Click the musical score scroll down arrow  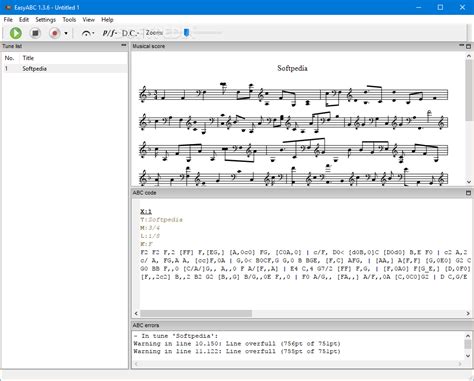(x=469, y=182)
